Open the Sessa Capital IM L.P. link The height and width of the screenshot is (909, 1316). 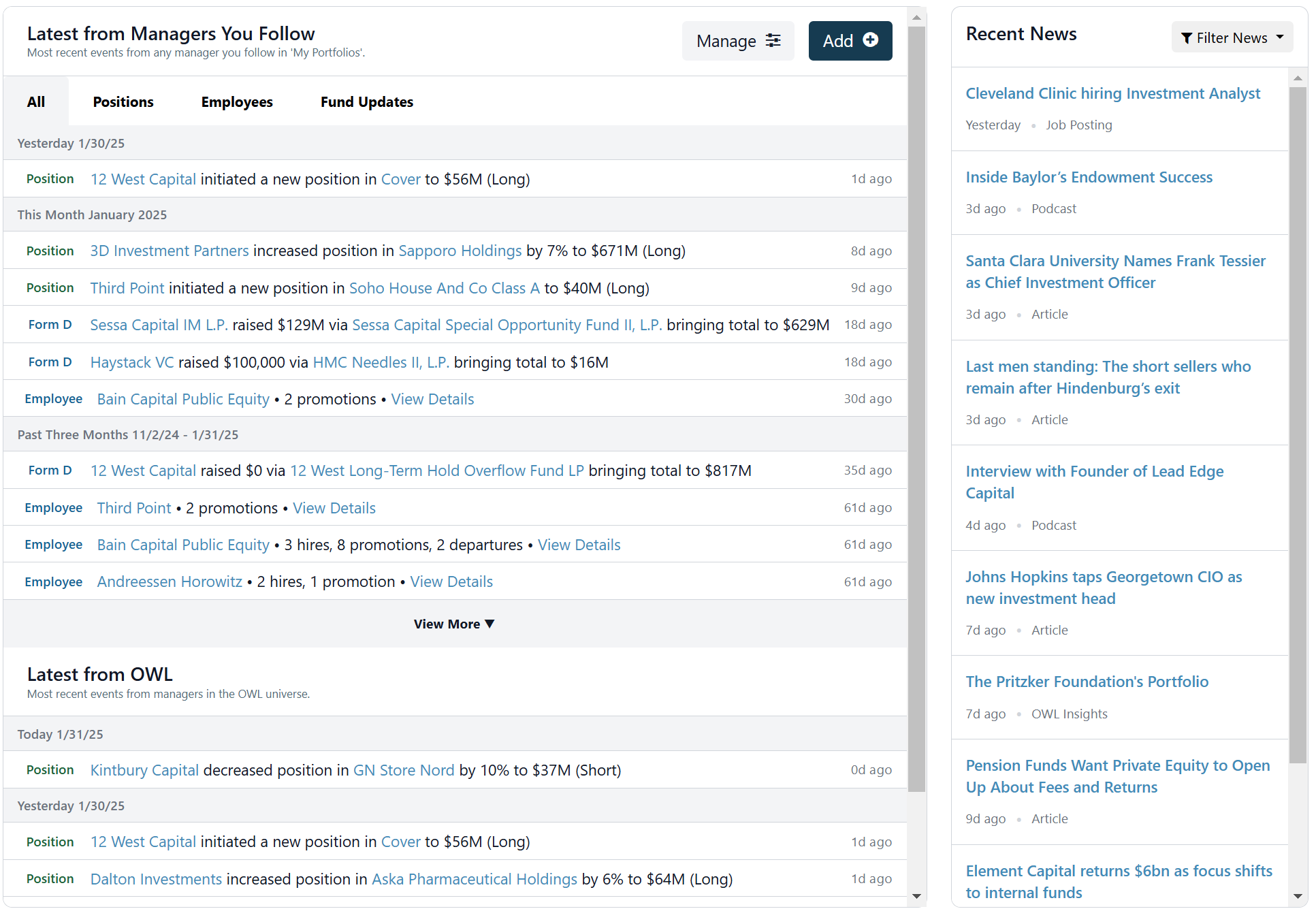pos(159,325)
